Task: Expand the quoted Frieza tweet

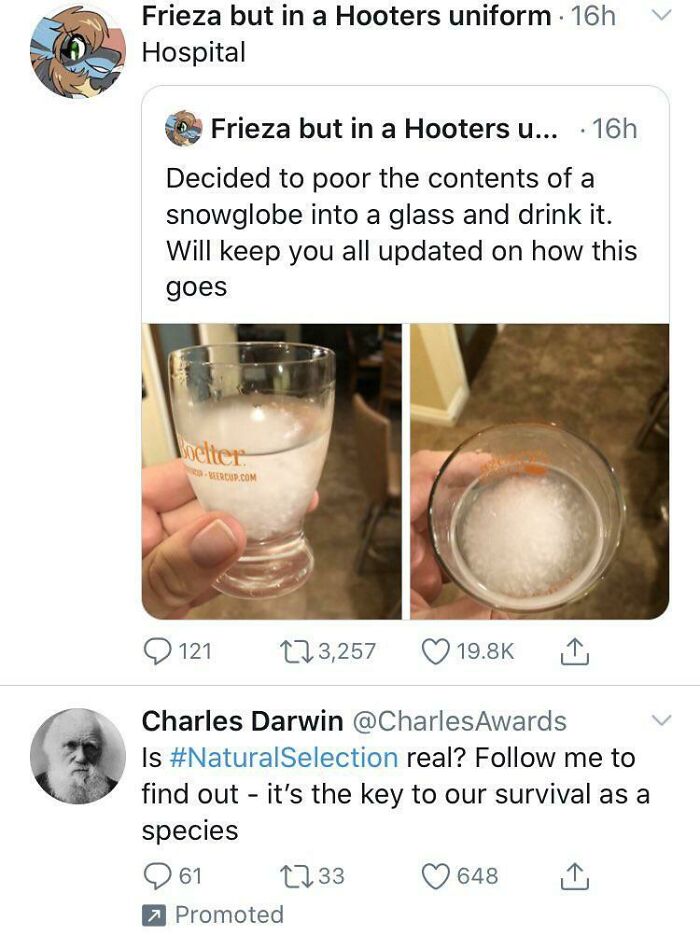Action: [400, 230]
